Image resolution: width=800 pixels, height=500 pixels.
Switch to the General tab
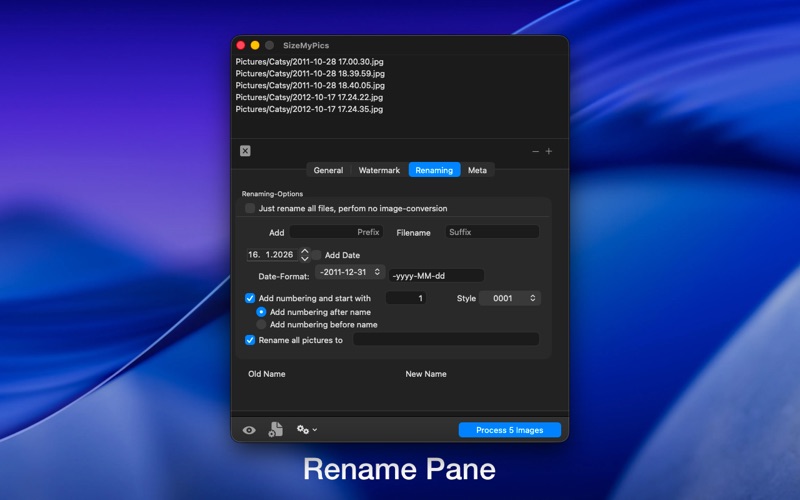328,170
